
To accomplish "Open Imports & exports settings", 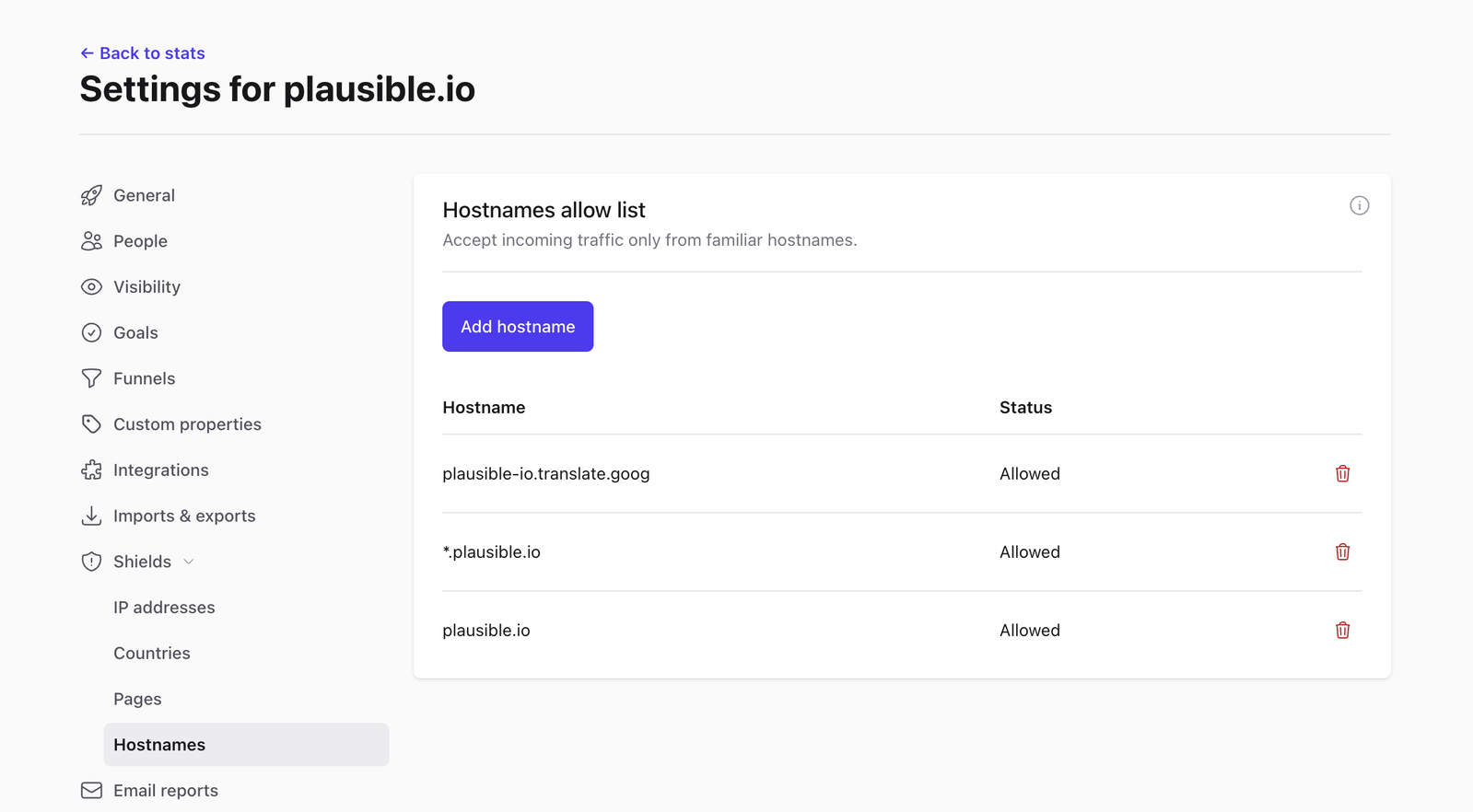I will [184, 516].
